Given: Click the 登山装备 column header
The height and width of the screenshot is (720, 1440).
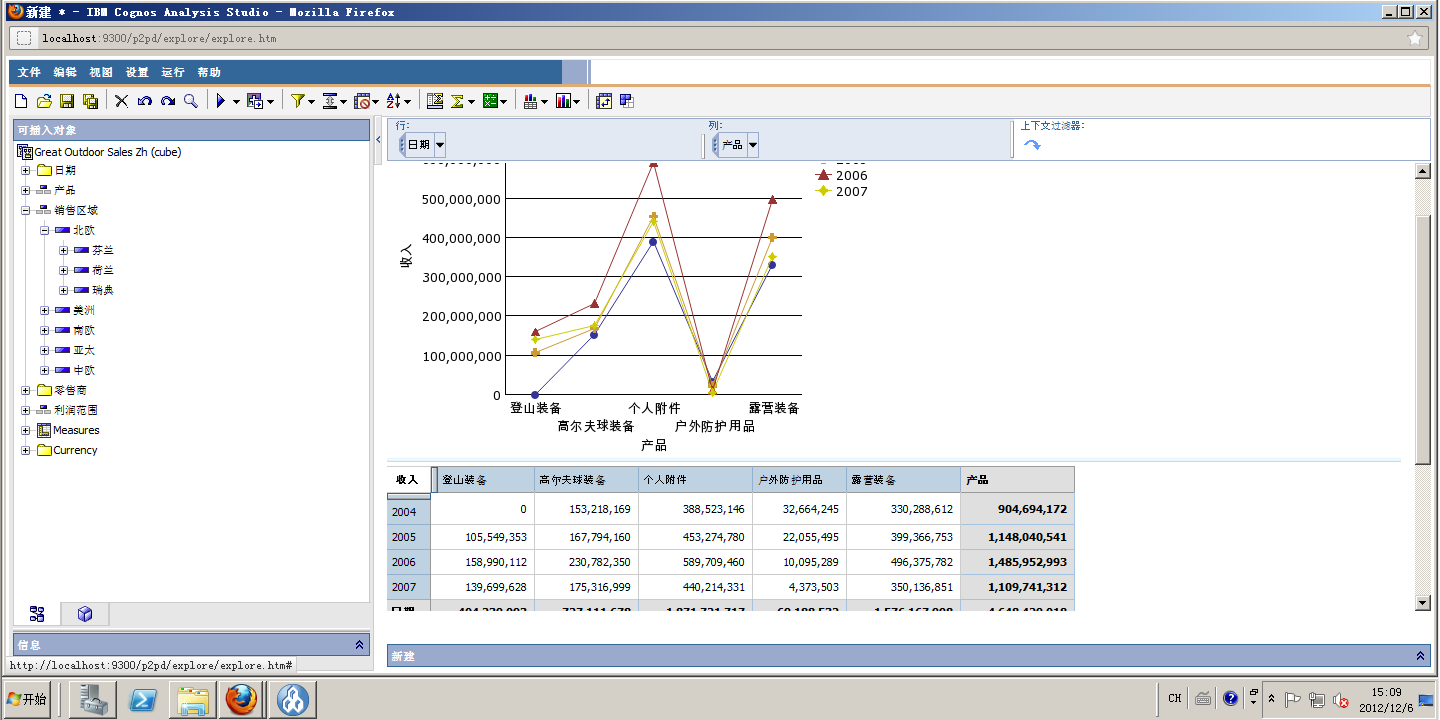Looking at the screenshot, I should tap(485, 480).
